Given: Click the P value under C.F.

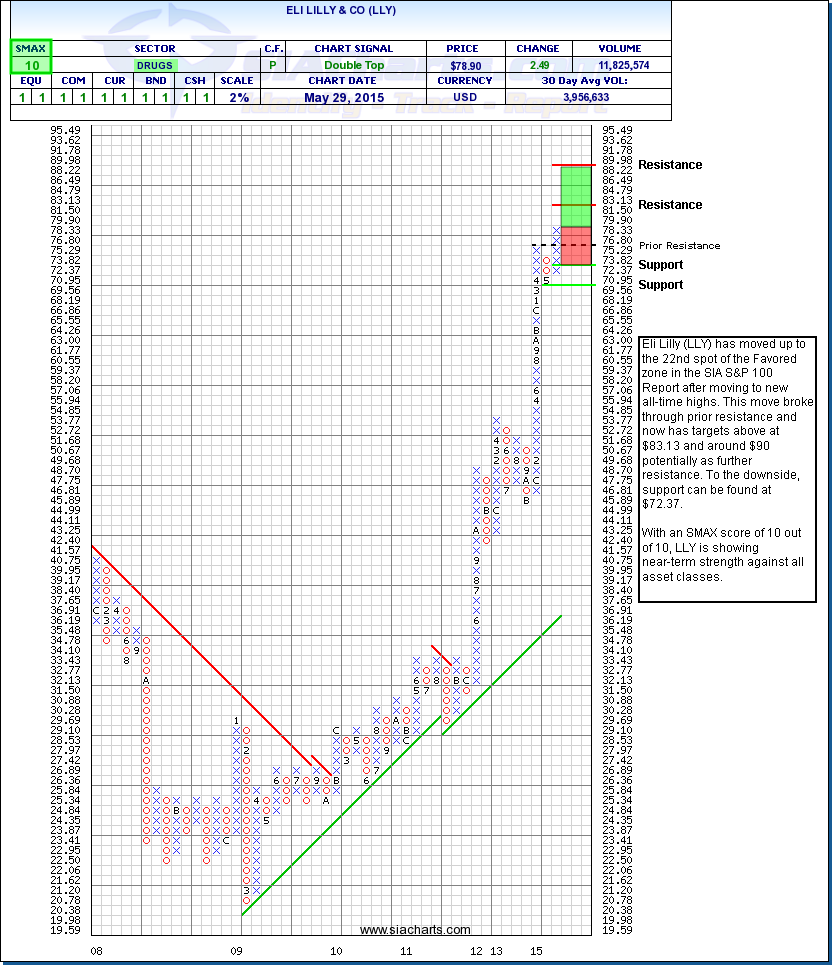Looking at the screenshot, I should 271,65.
